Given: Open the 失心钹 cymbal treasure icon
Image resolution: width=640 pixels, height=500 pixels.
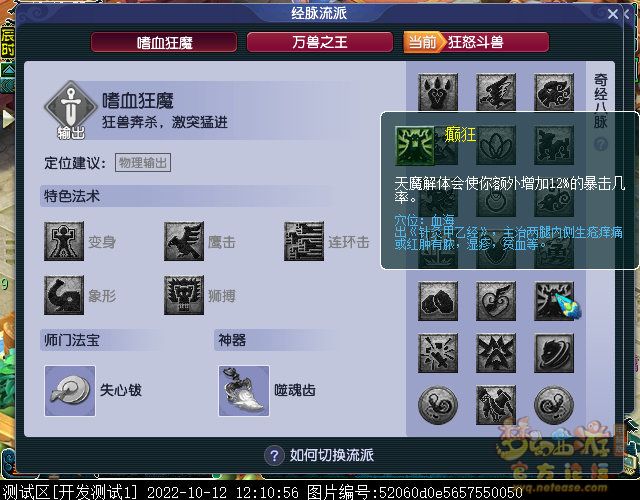Looking at the screenshot, I should [70, 391].
